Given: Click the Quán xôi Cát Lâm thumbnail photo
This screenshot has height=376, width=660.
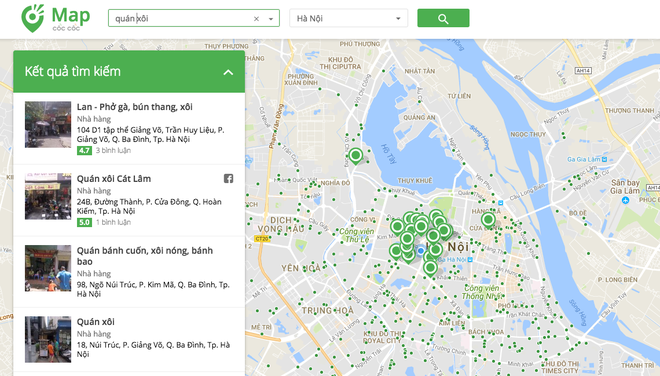Looking at the screenshot, I should (48, 196).
